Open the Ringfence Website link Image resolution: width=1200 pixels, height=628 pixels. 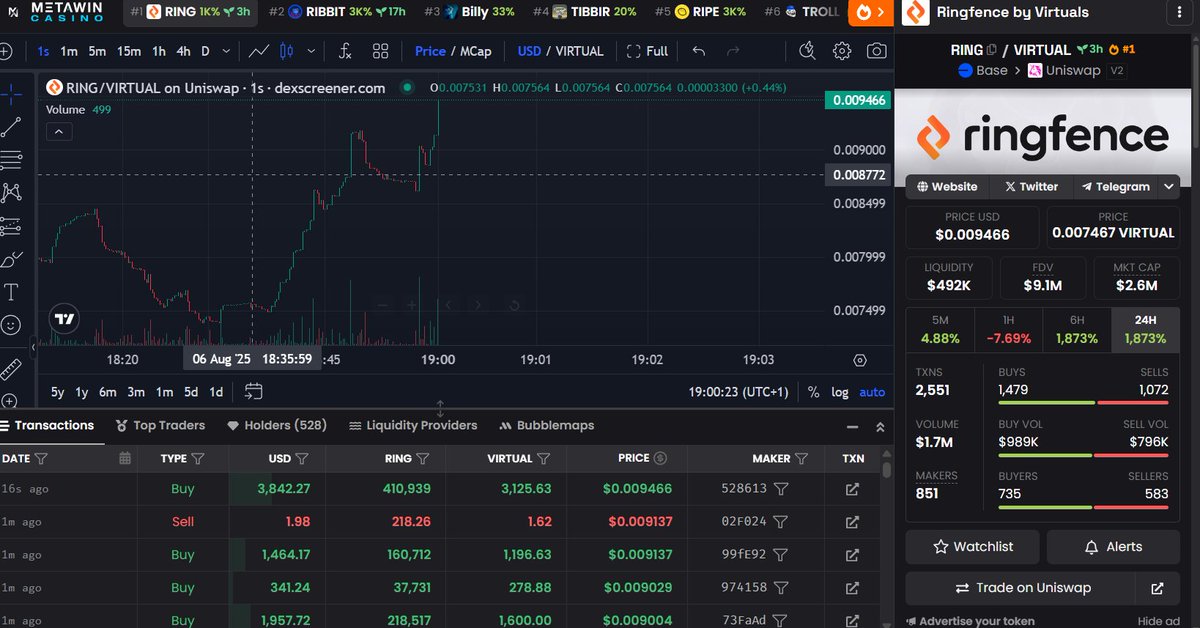click(x=946, y=186)
